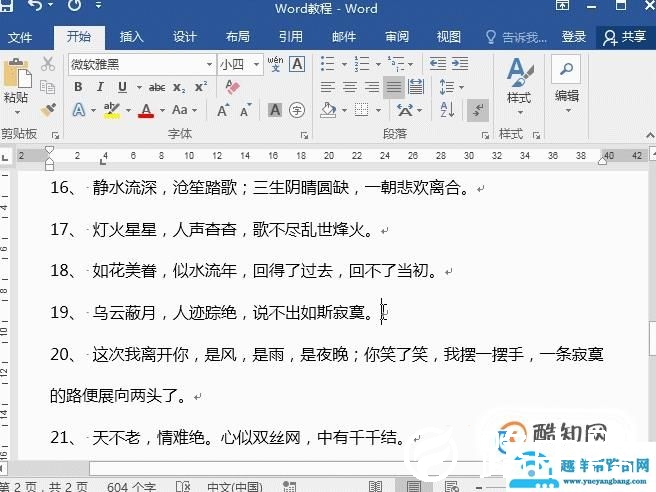
Task: Click the 登录 sign-in button
Action: (x=573, y=37)
